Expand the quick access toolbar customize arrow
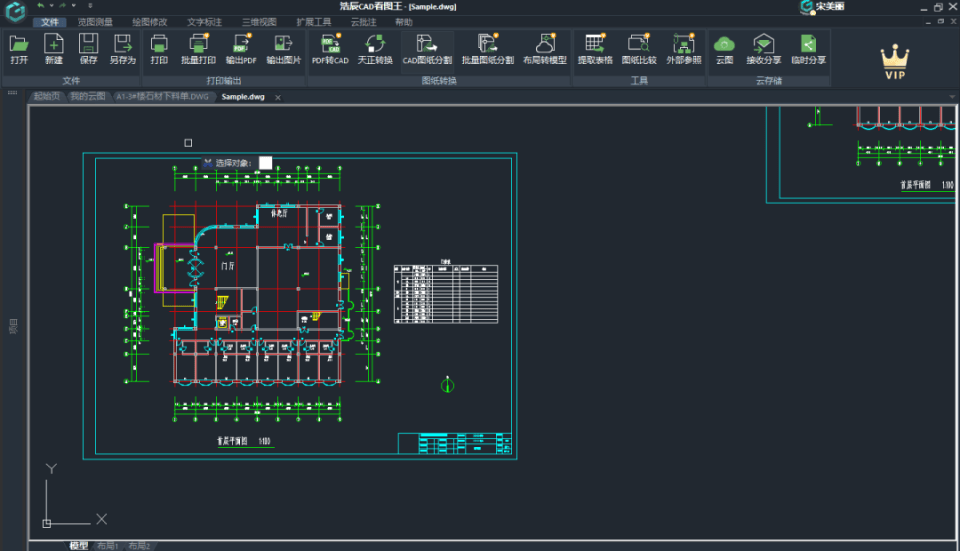Image resolution: width=960 pixels, height=551 pixels. 90,6
